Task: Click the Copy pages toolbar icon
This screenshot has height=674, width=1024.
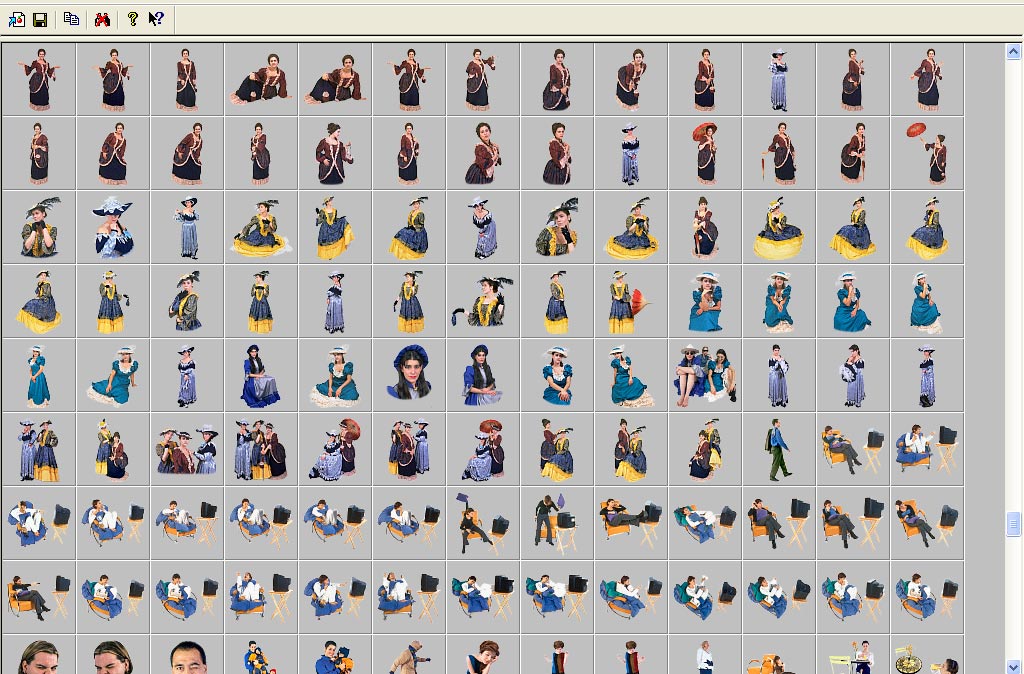Action: point(71,19)
